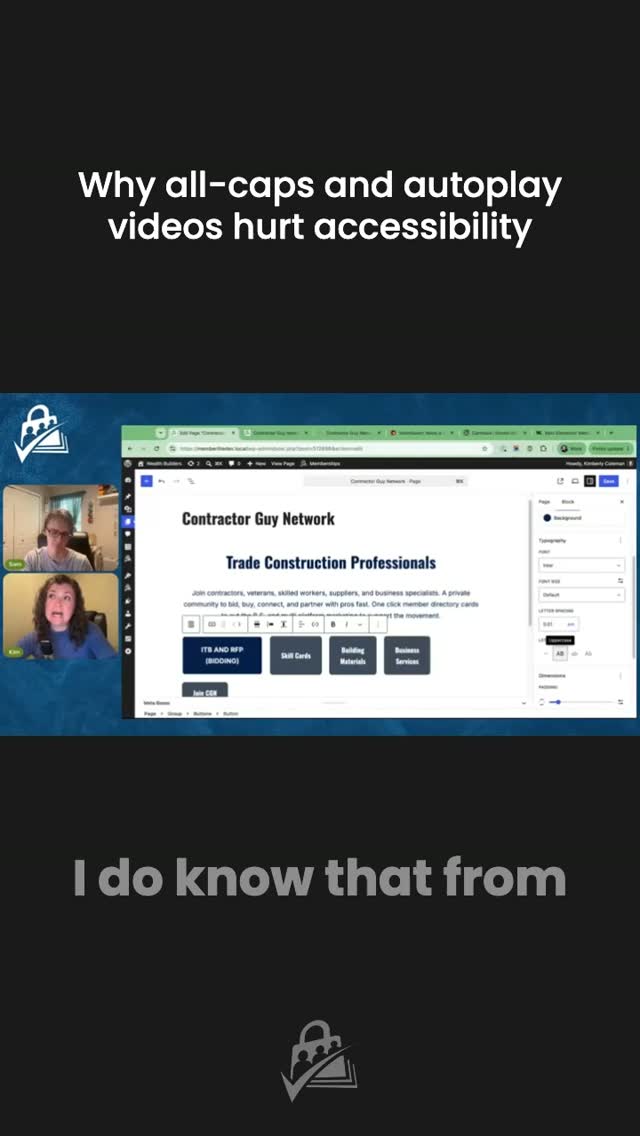This screenshot has width=640, height=1136.
Task: Click the Trade Construction Professionals heading
Action: click(x=331, y=562)
